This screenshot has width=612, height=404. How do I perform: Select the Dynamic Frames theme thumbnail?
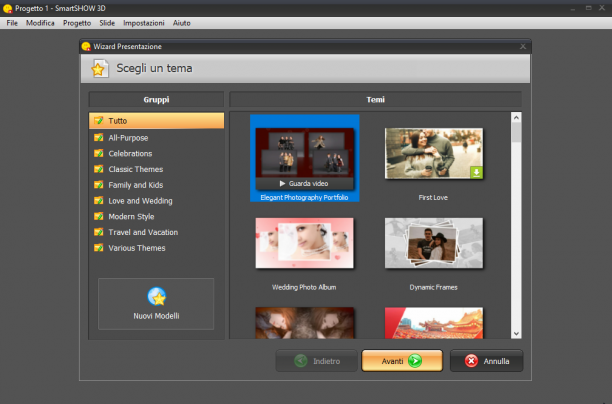pyautogui.click(x=434, y=243)
